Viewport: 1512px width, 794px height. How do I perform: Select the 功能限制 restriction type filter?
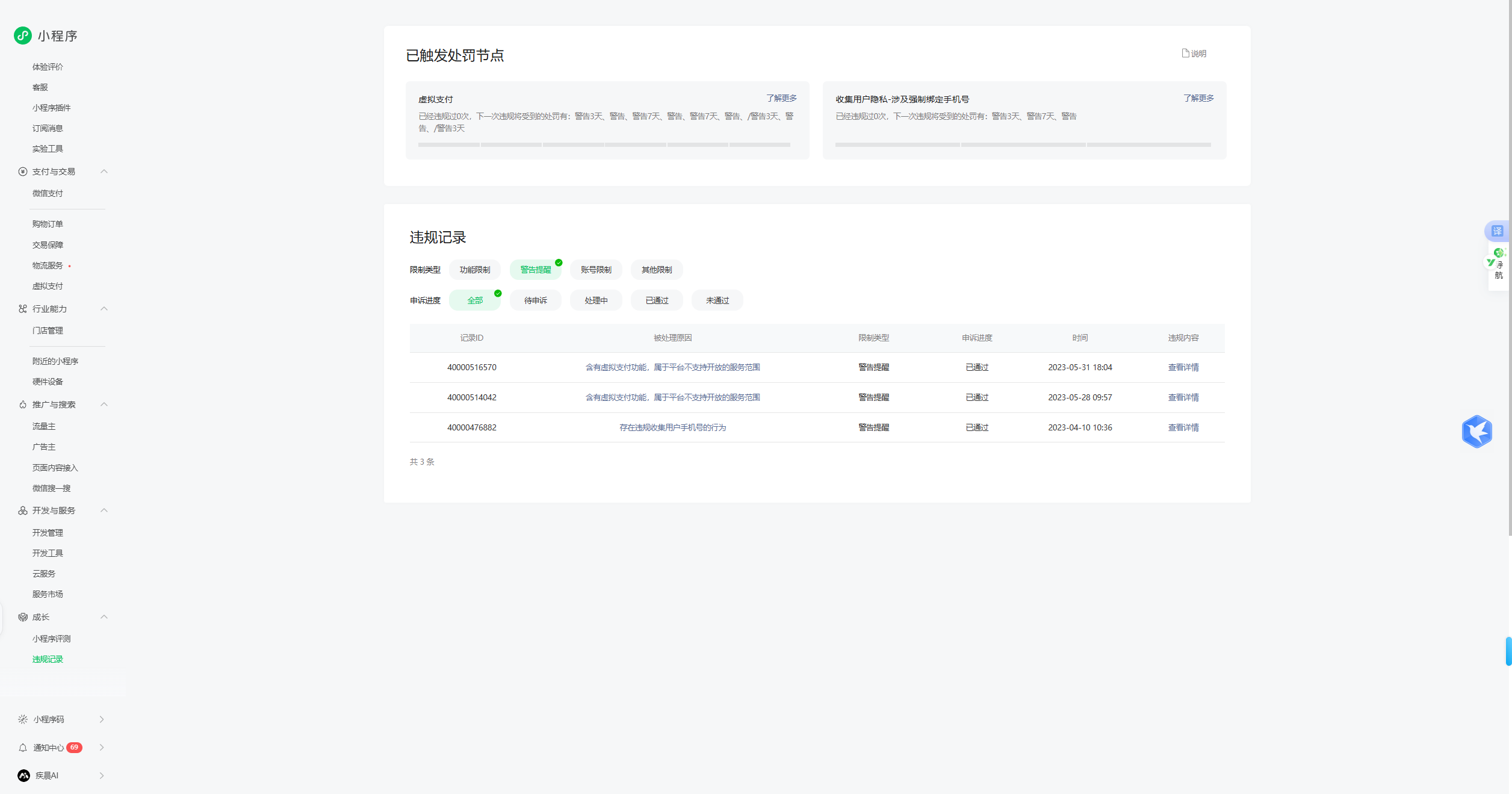tap(474, 270)
